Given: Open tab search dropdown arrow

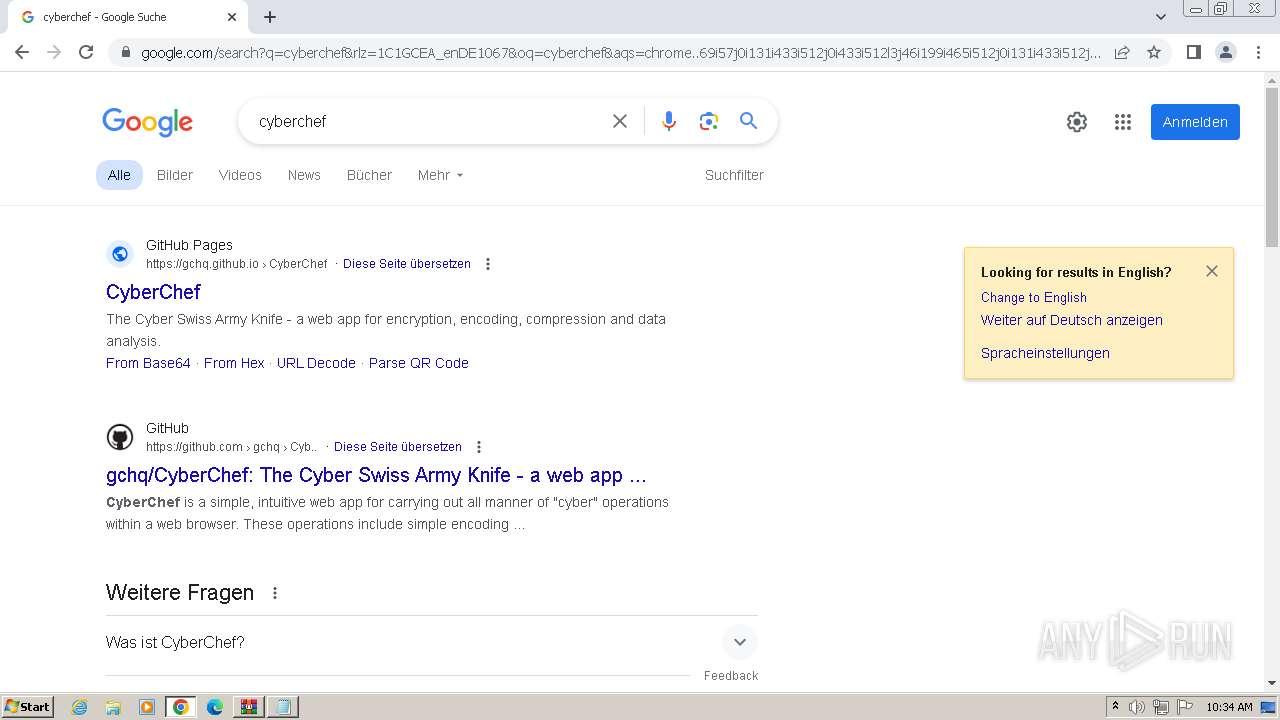Looking at the screenshot, I should [x=1160, y=17].
